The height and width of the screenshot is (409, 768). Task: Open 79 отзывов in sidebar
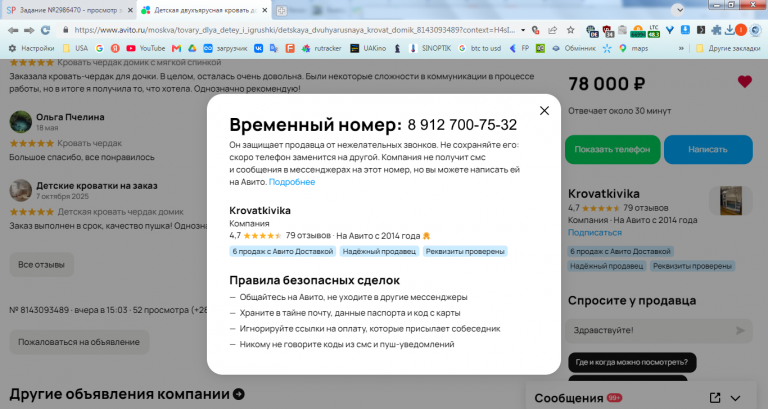pyautogui.click(x=646, y=208)
